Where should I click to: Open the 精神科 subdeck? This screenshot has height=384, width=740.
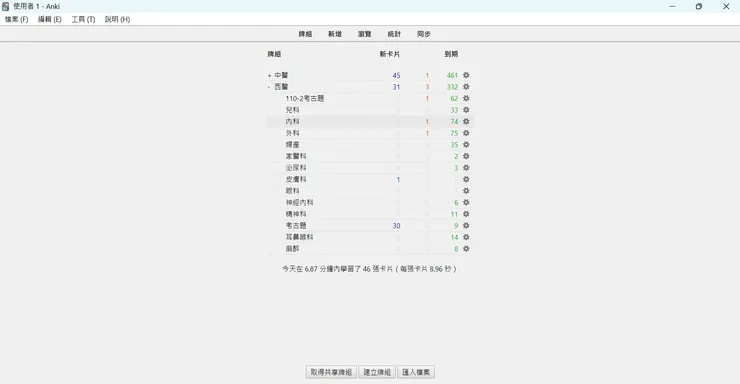pos(296,214)
